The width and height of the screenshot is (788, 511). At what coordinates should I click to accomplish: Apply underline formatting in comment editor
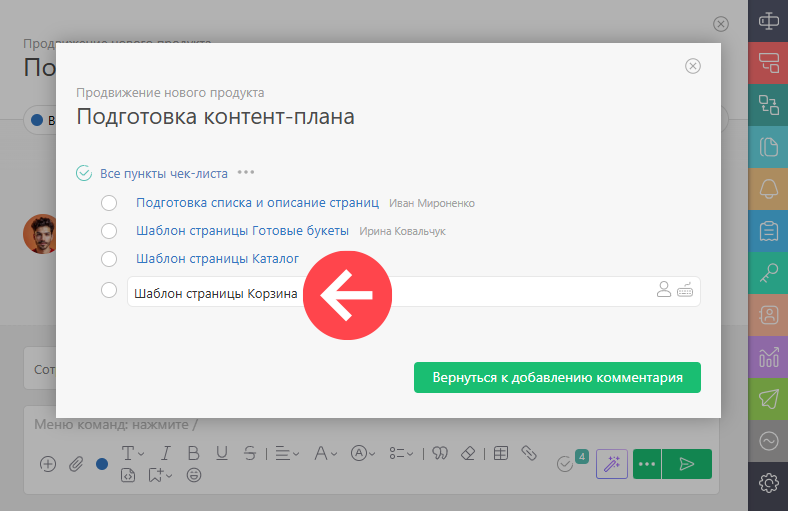222,453
